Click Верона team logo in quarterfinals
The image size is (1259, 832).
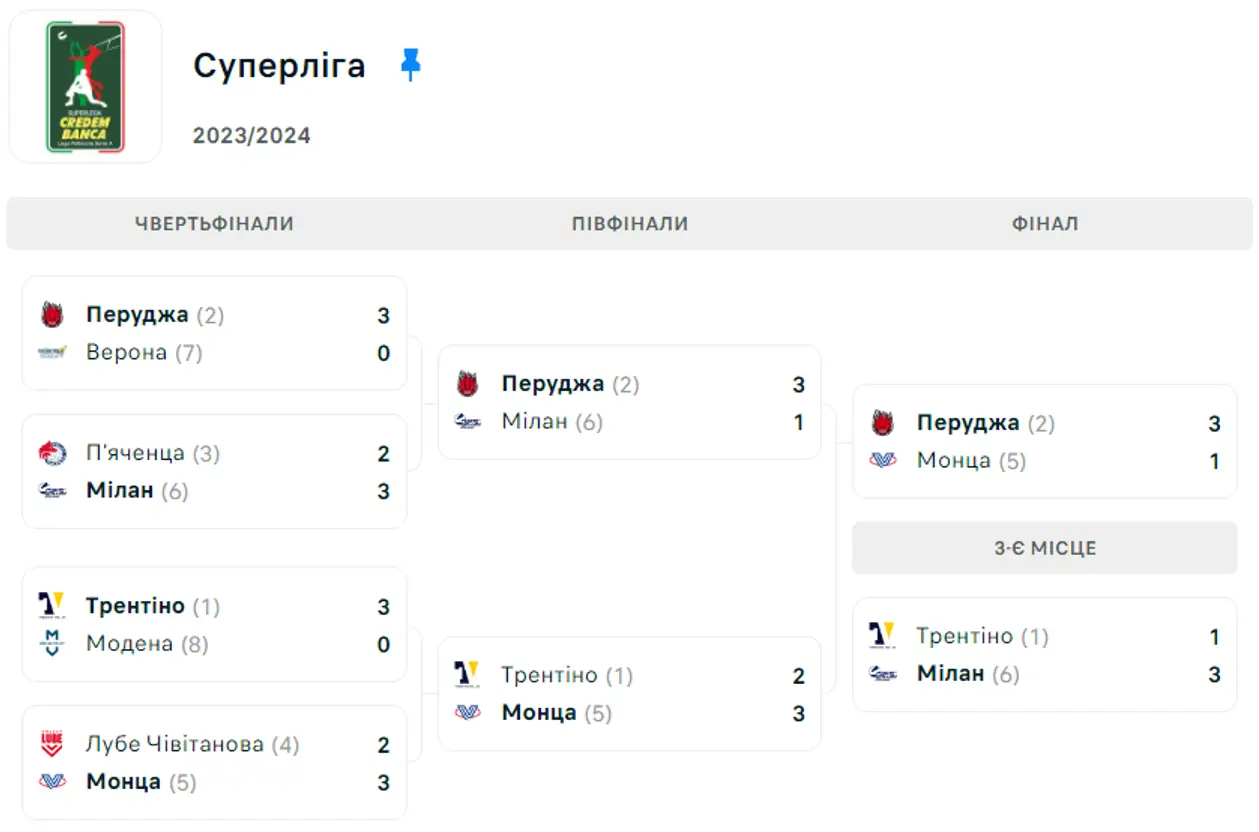pyautogui.click(x=52, y=353)
